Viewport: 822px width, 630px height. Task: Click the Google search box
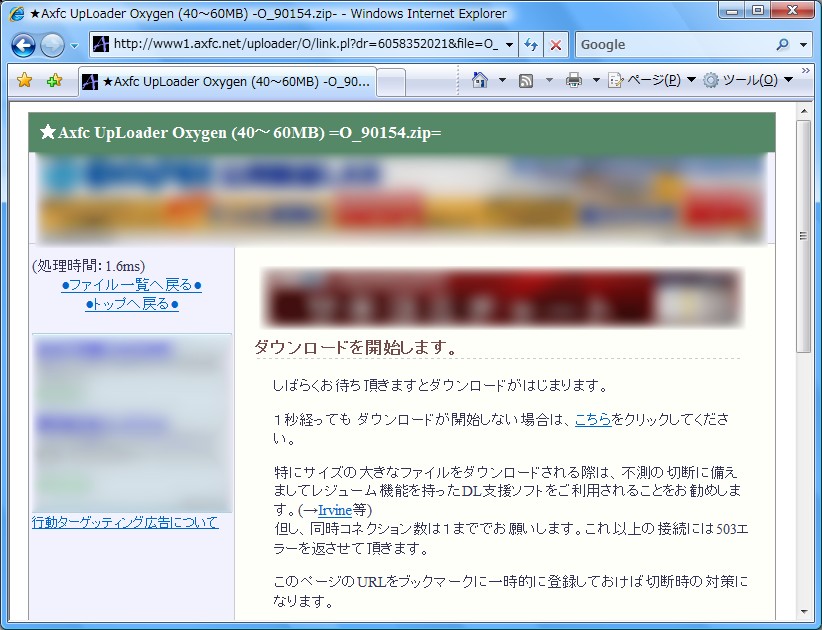click(x=675, y=45)
